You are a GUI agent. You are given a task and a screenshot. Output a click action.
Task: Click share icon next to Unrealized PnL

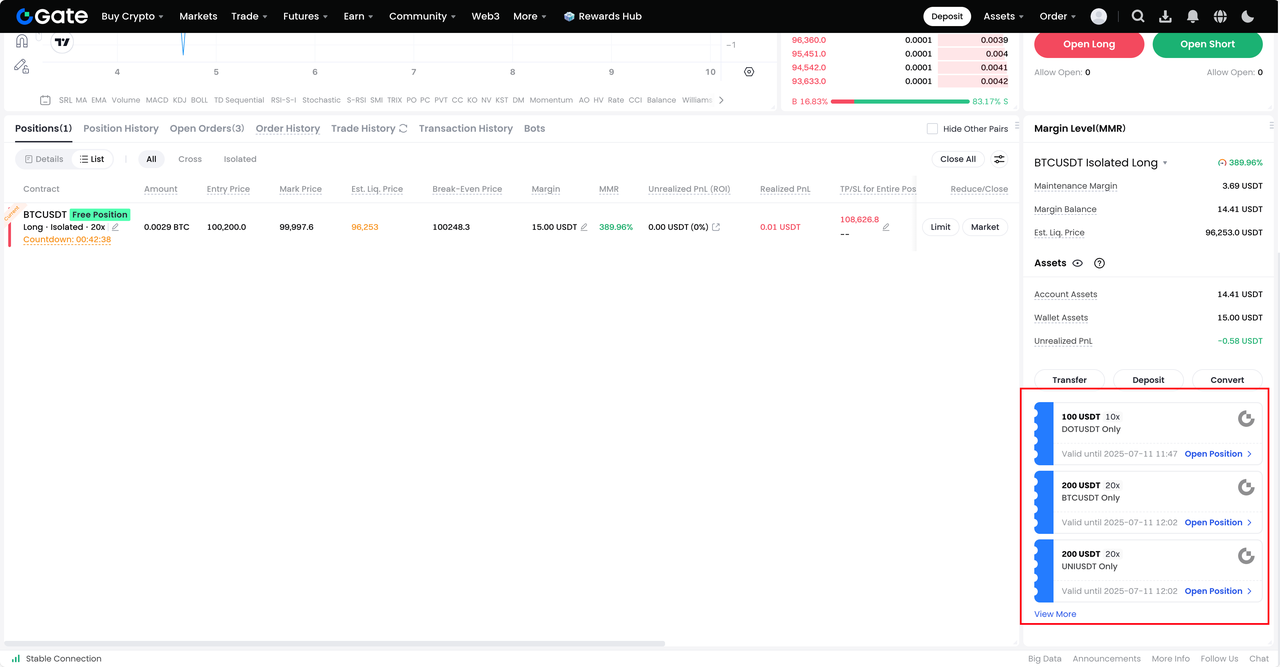tap(716, 227)
